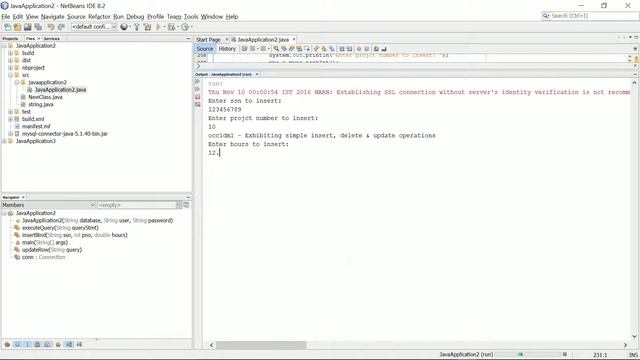Click the run progress bar in status bar
This screenshot has width=640, height=360.
point(529,354)
